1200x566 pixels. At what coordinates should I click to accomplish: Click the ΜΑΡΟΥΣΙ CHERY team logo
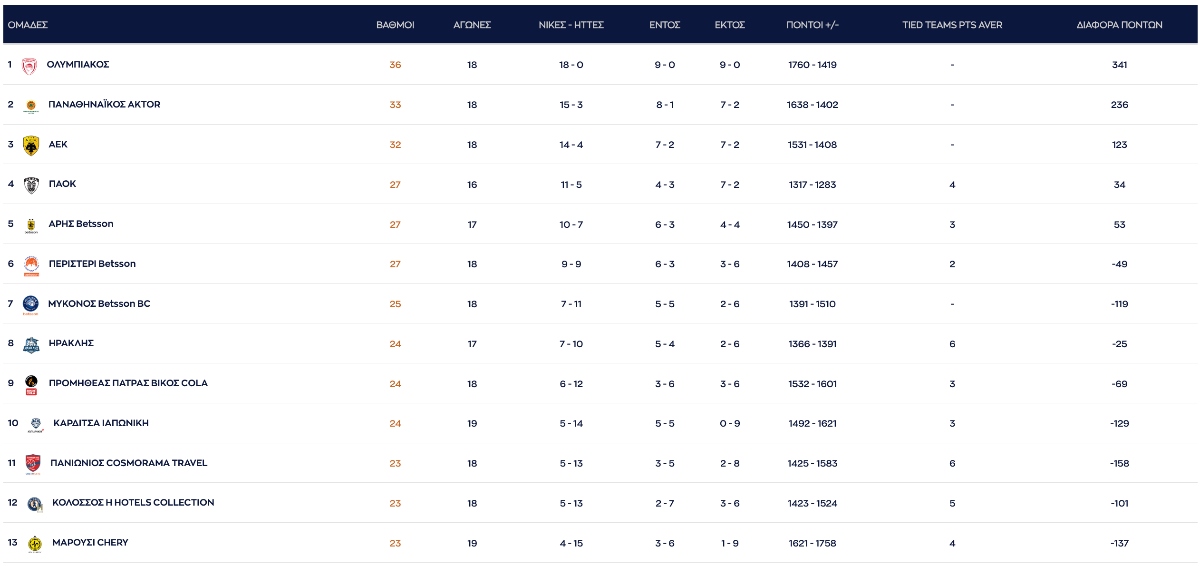point(35,544)
